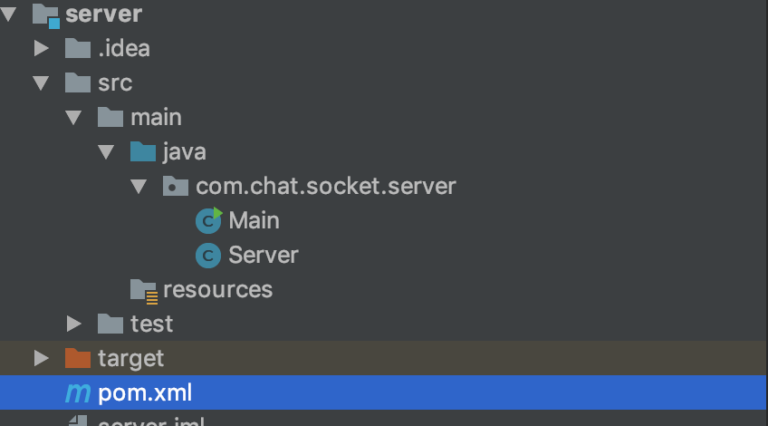Click the Maven icon beside pom.xml

[78, 393]
